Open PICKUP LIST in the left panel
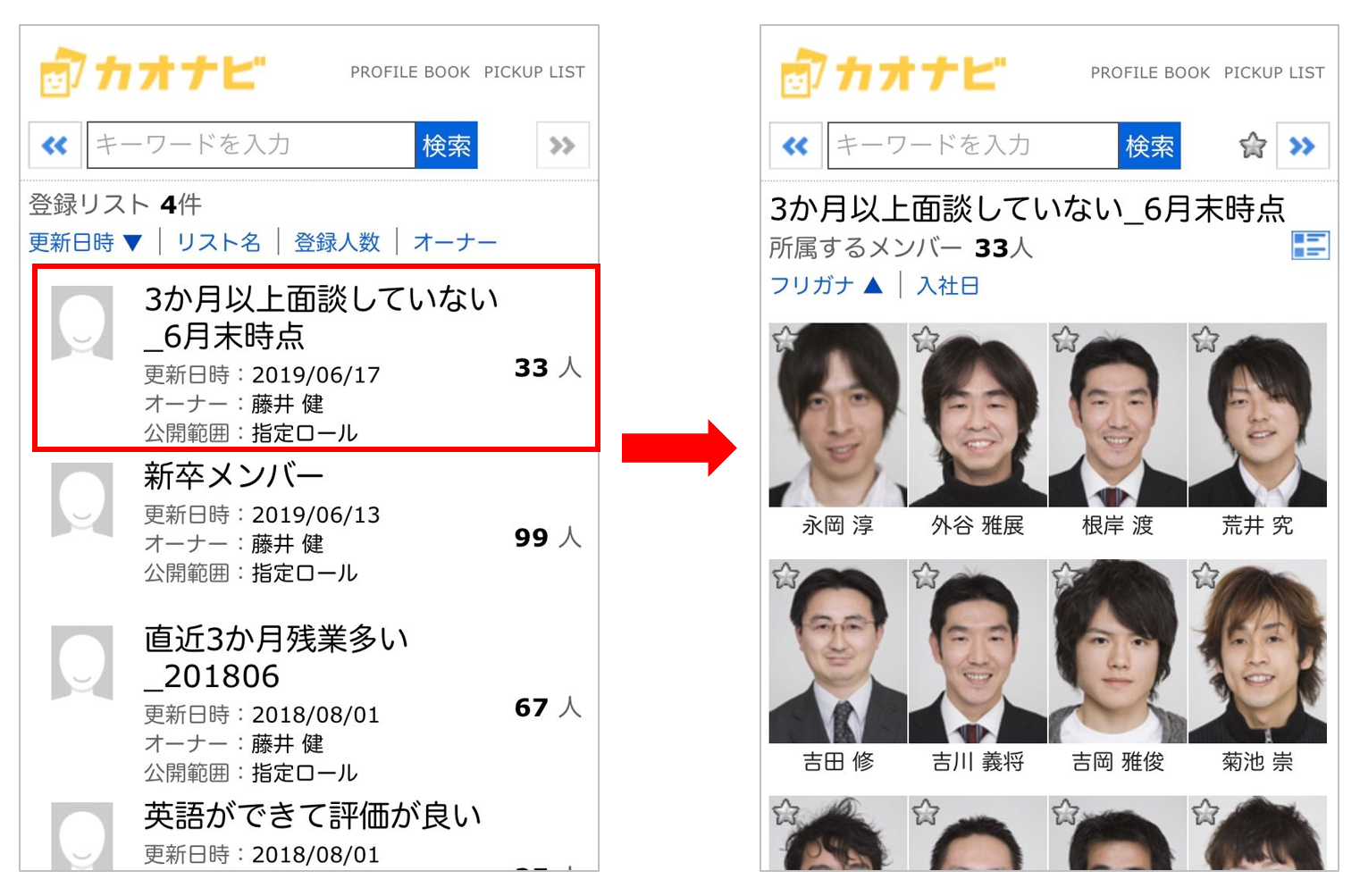Viewport: 1360px width, 896px height. [534, 72]
